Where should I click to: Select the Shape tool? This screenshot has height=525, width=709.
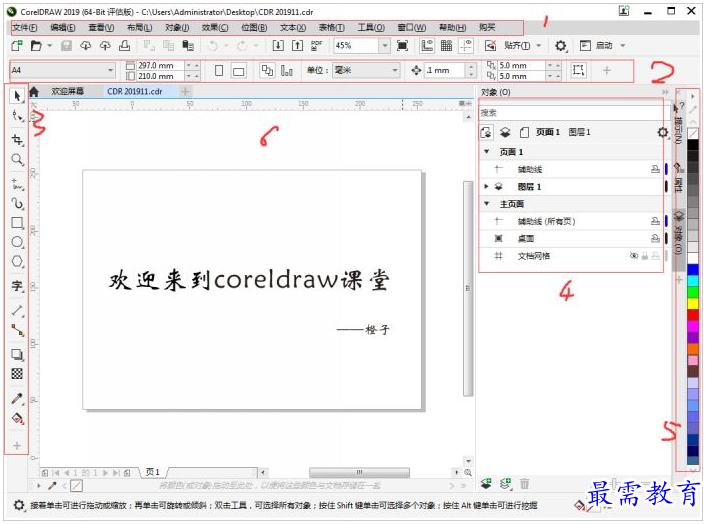[x=17, y=116]
